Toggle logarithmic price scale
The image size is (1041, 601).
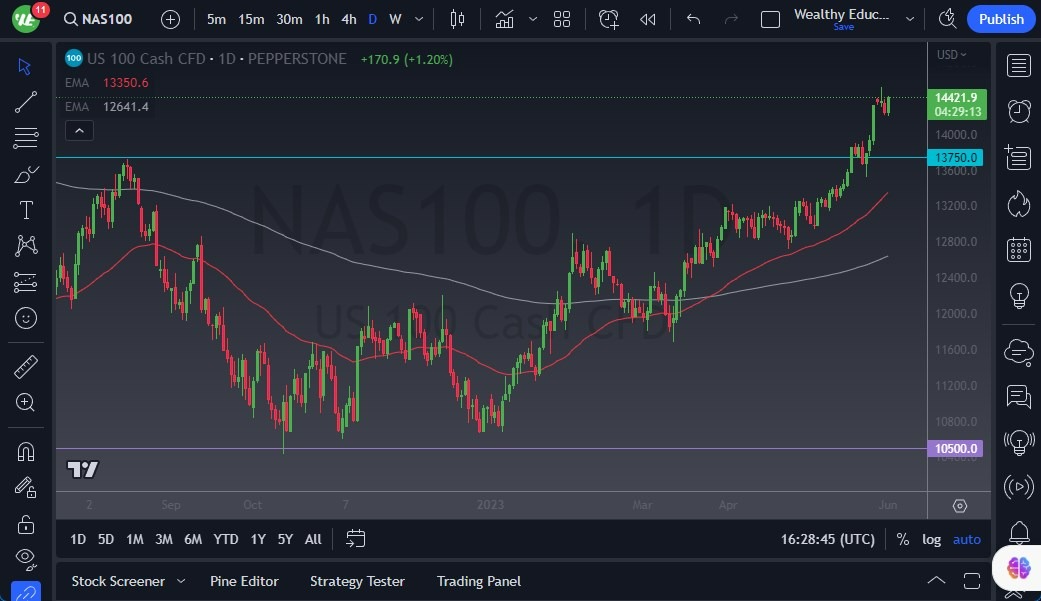931,539
